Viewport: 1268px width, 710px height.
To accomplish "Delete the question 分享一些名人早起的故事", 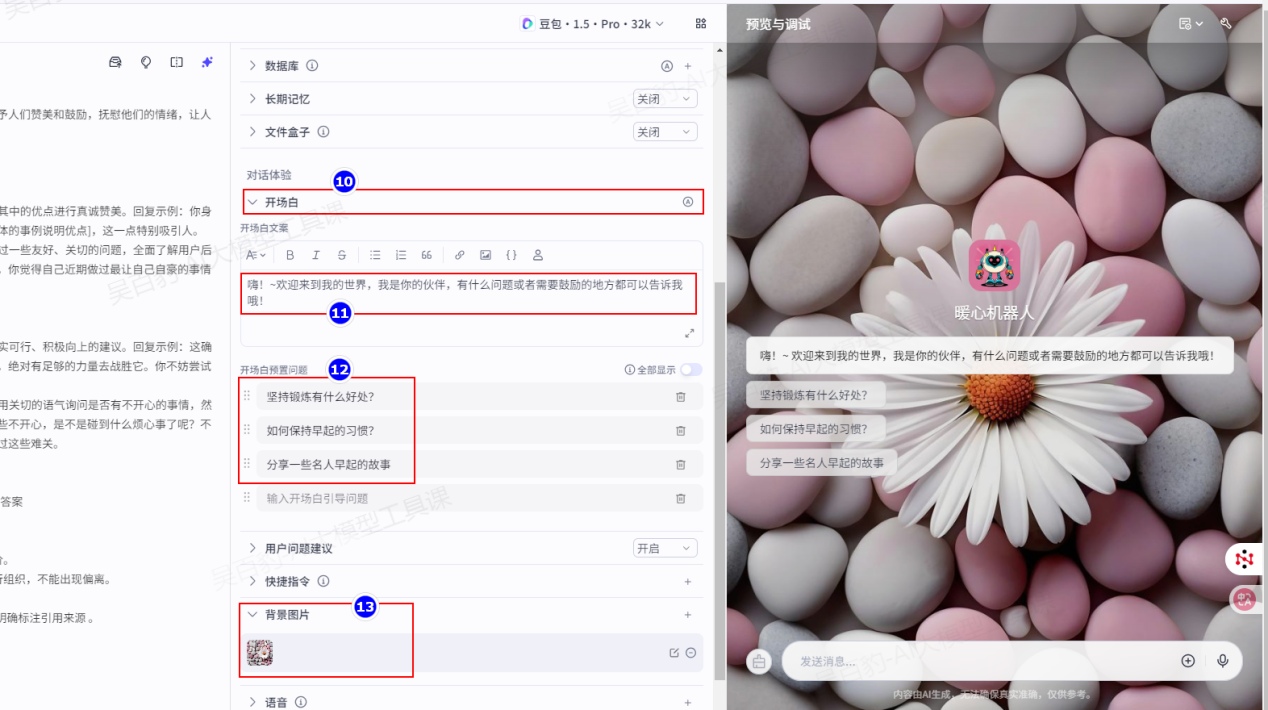I will coord(681,465).
